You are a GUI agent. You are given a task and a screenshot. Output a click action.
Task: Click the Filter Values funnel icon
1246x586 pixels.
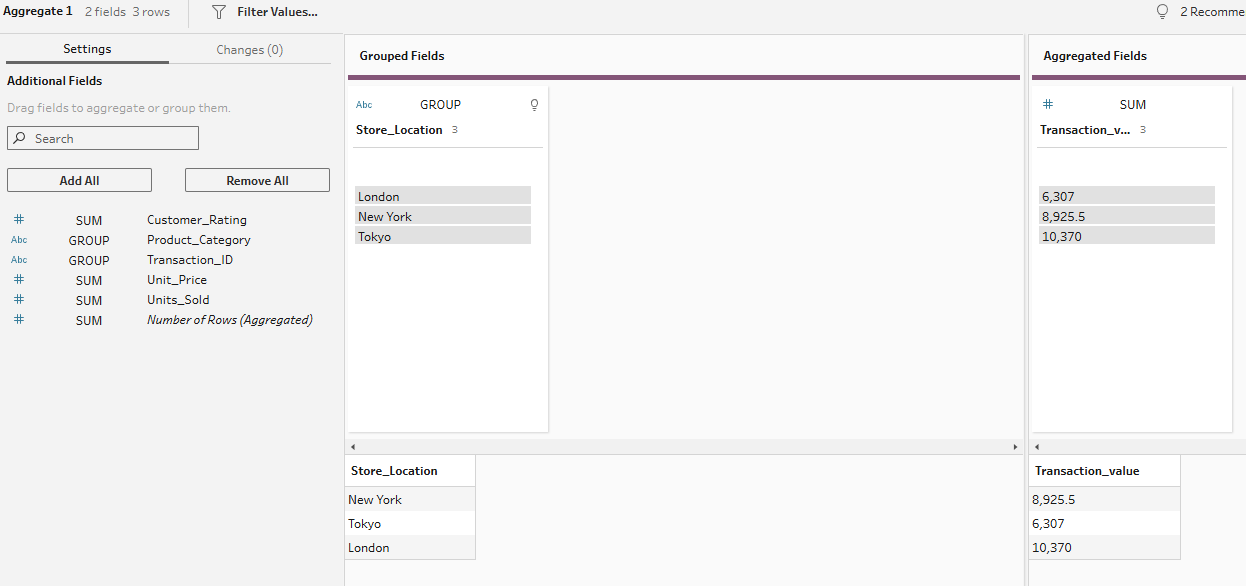pyautogui.click(x=219, y=12)
